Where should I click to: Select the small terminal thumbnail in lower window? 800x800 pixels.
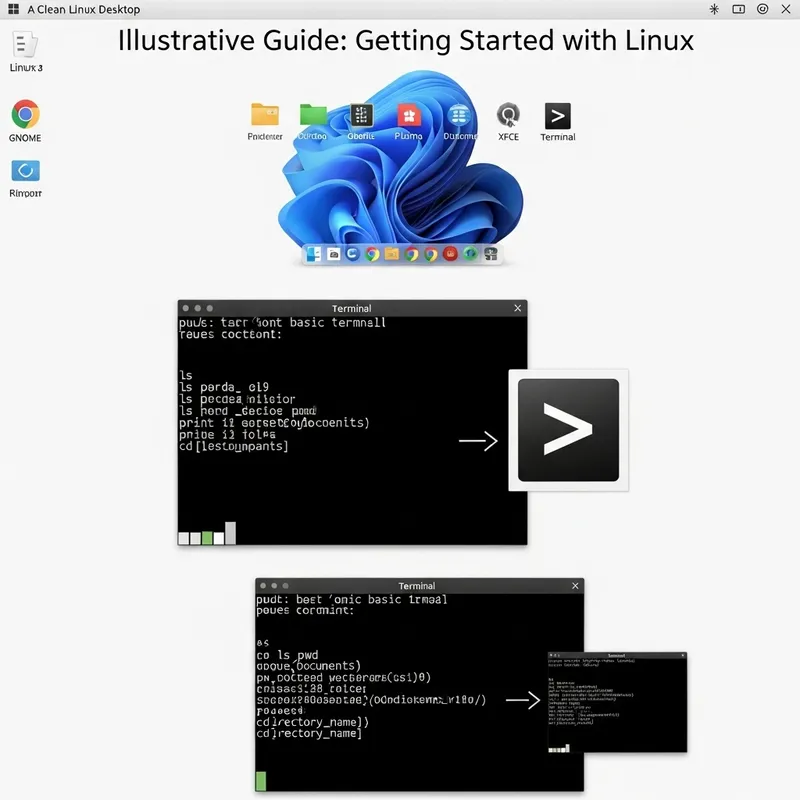(x=616, y=700)
